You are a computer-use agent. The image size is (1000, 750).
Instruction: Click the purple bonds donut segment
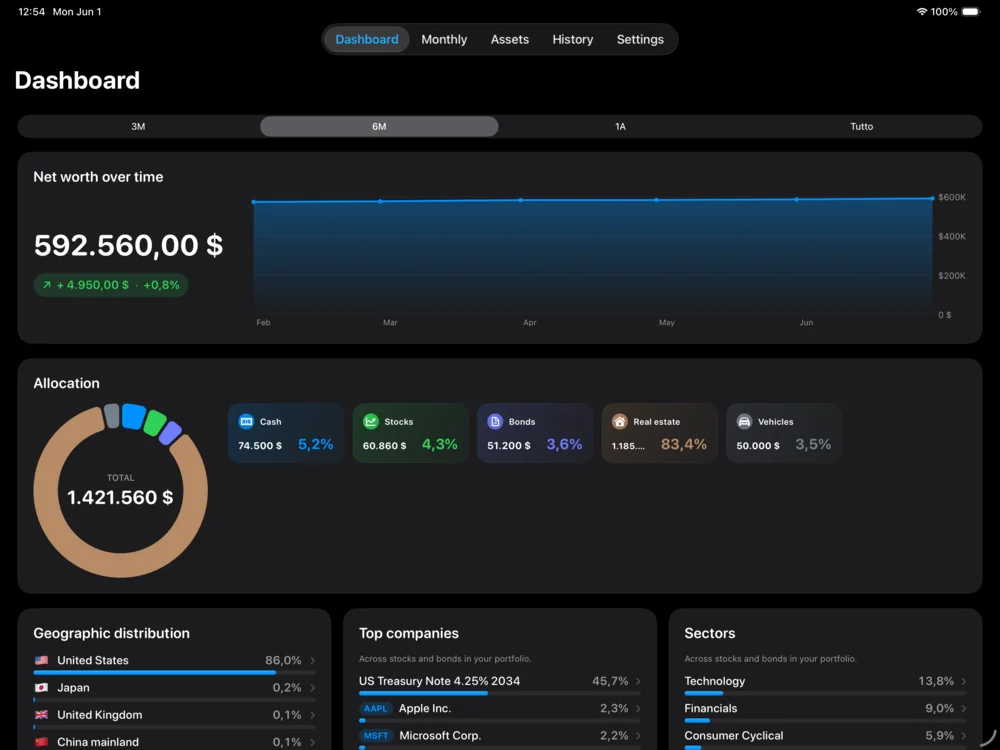(x=170, y=433)
